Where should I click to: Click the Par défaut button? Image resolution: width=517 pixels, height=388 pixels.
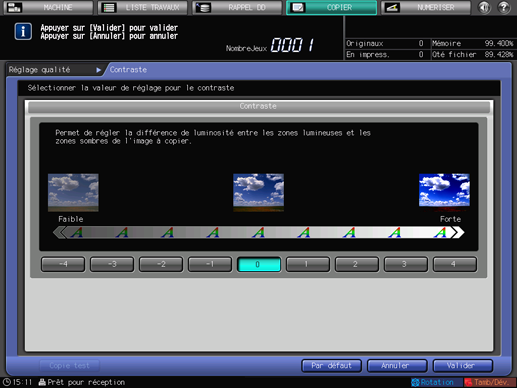click(331, 366)
